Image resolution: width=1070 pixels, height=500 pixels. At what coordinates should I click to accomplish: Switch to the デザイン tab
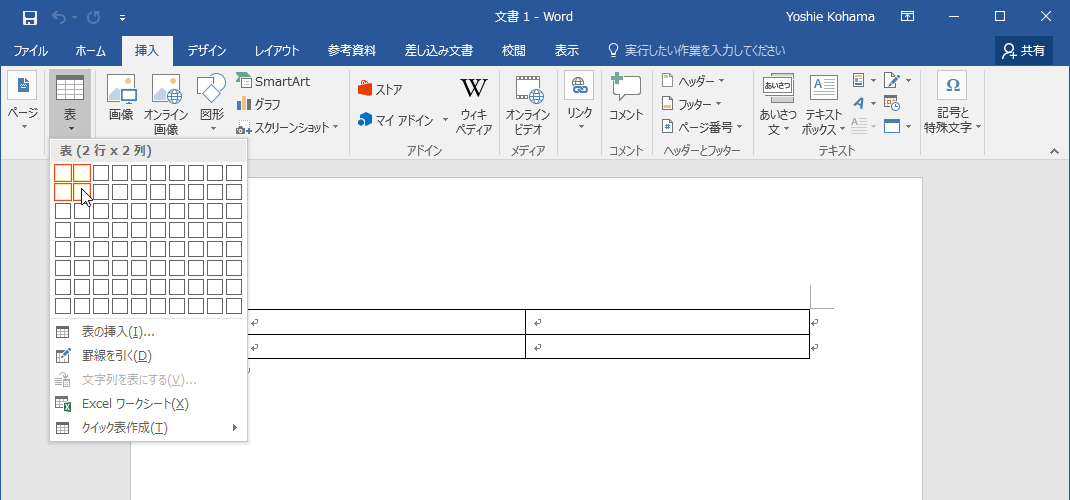click(x=207, y=50)
